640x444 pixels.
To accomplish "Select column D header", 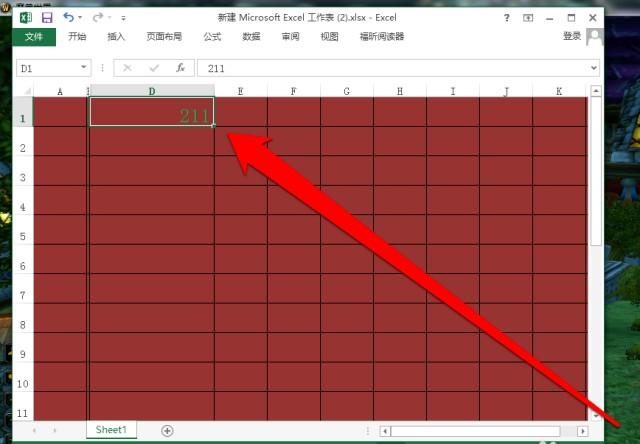I will click(x=152, y=91).
